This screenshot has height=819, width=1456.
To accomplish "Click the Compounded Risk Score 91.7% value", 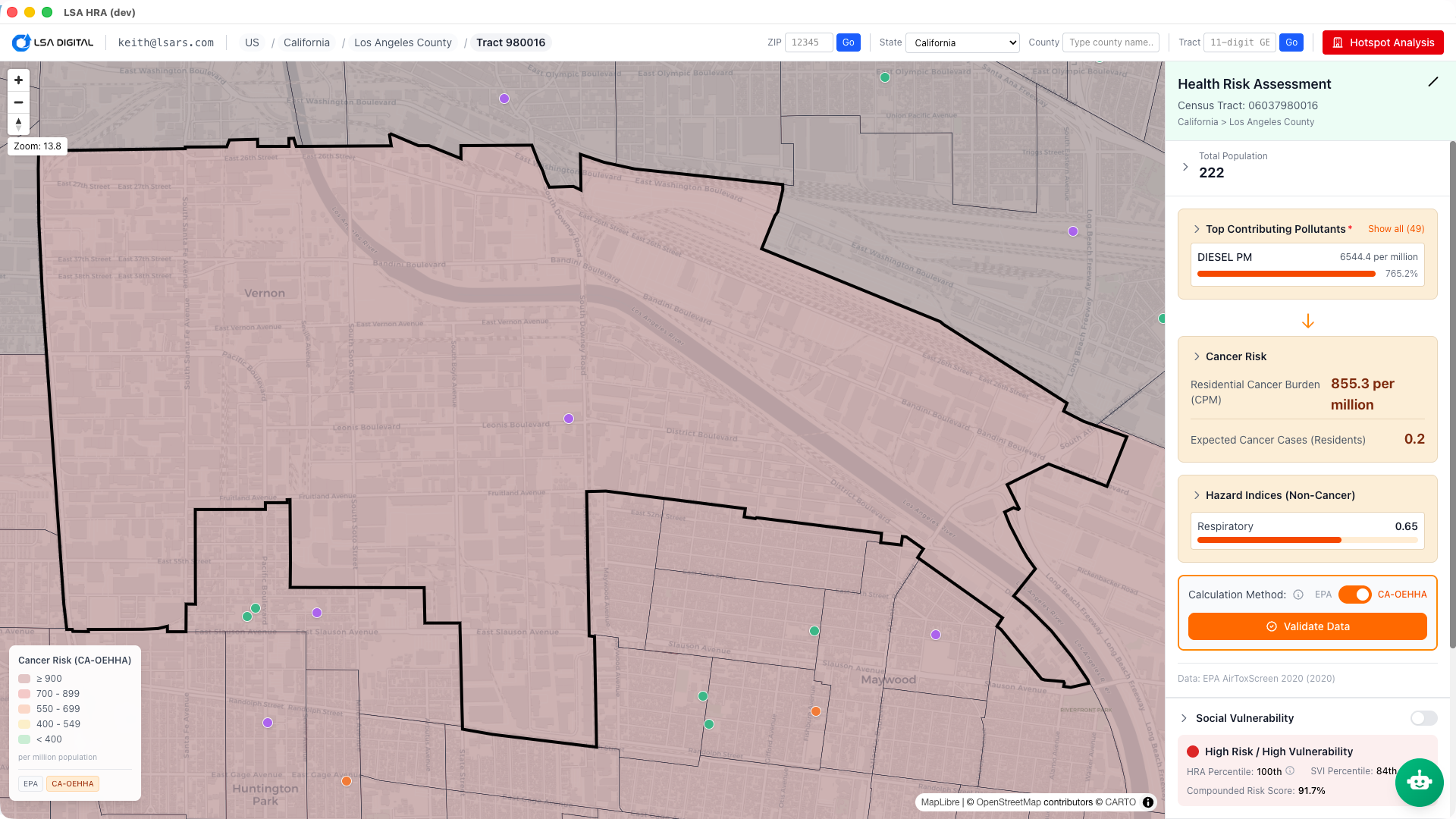I will [1312, 791].
